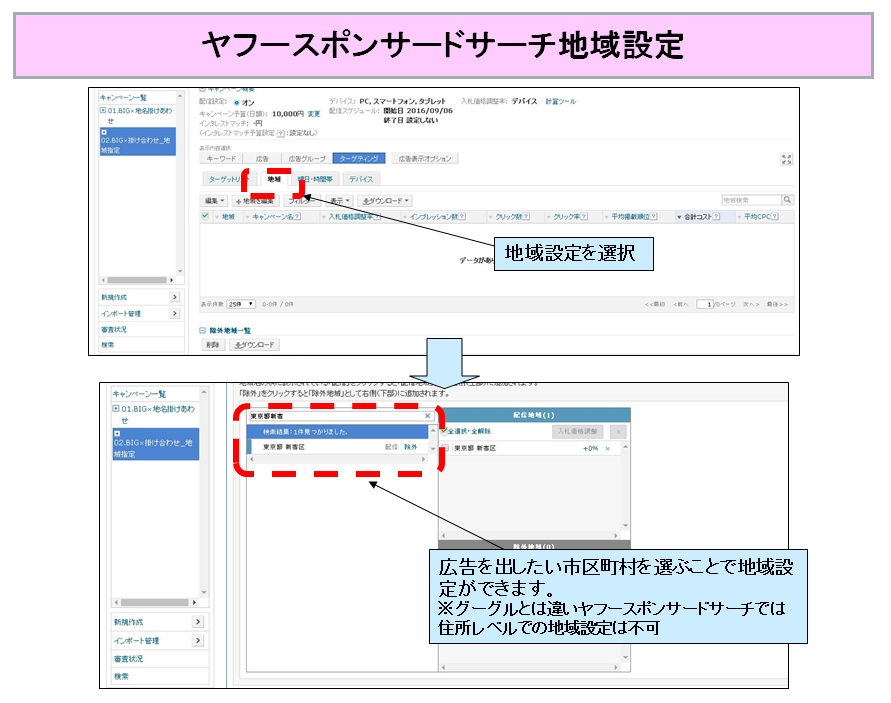Open the toolbar ダウンロード dropdown above the table
Screen dimensions: 891x703
point(385,201)
